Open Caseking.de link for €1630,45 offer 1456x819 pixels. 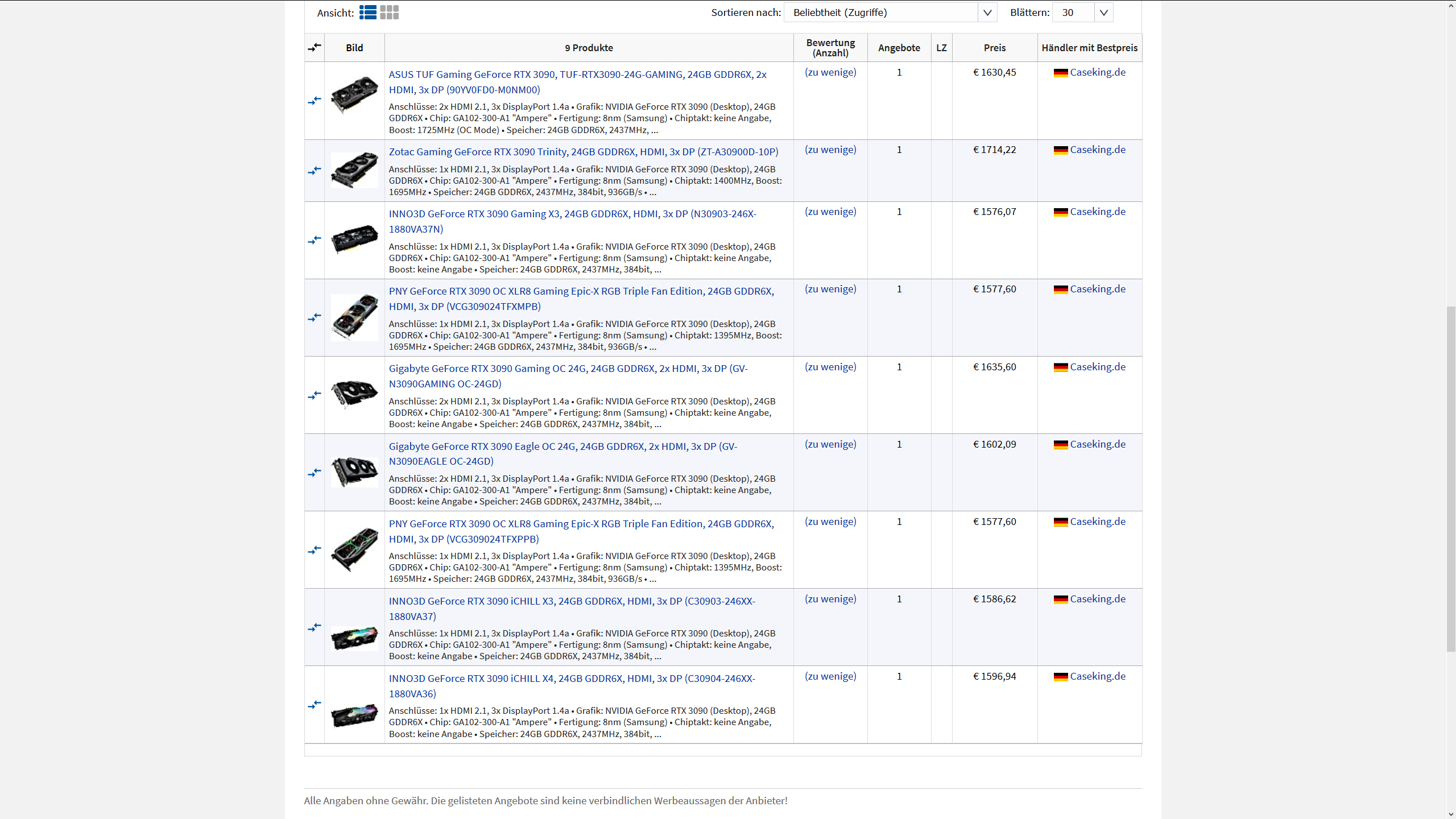click(1097, 72)
